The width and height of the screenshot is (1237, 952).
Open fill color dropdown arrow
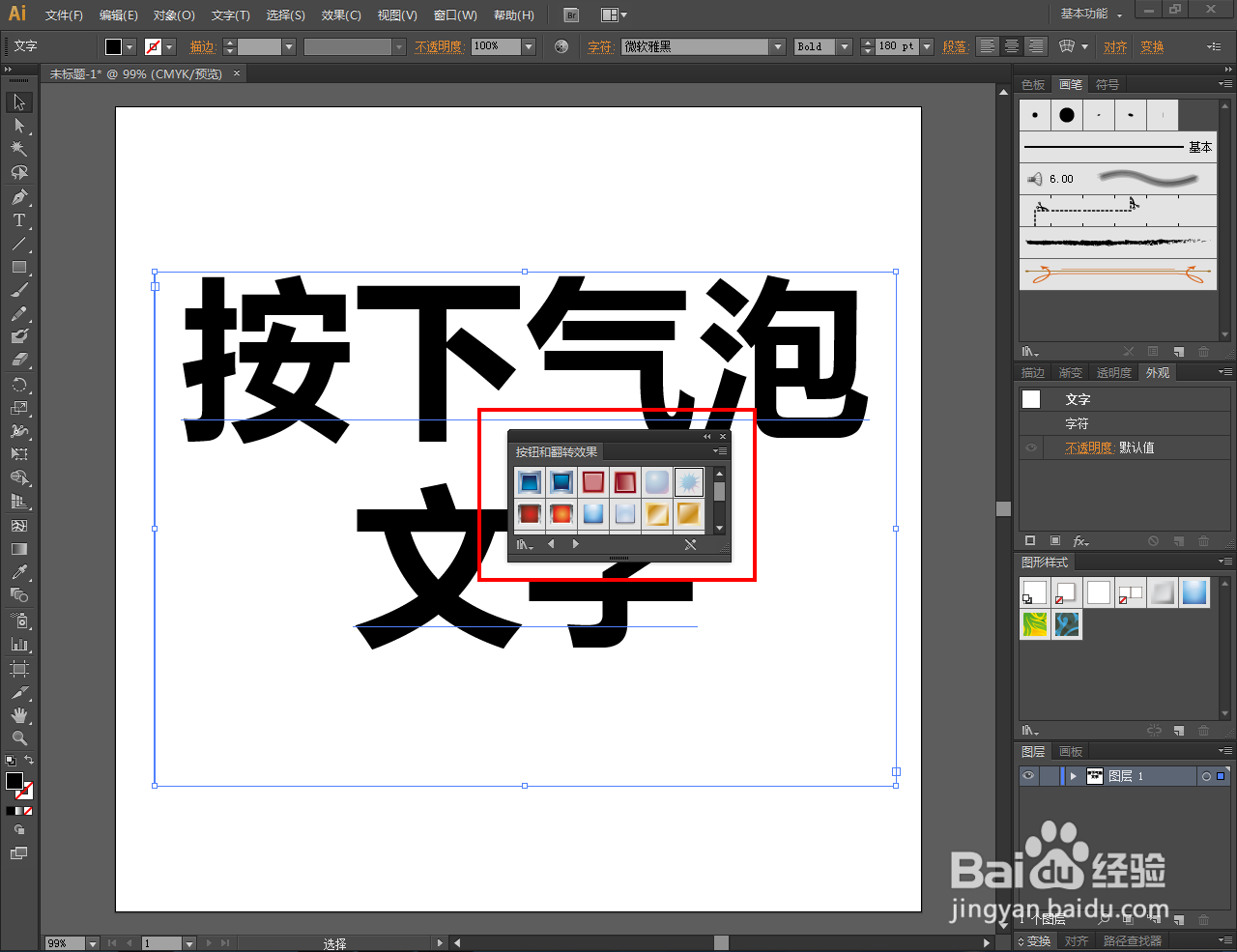[x=129, y=46]
